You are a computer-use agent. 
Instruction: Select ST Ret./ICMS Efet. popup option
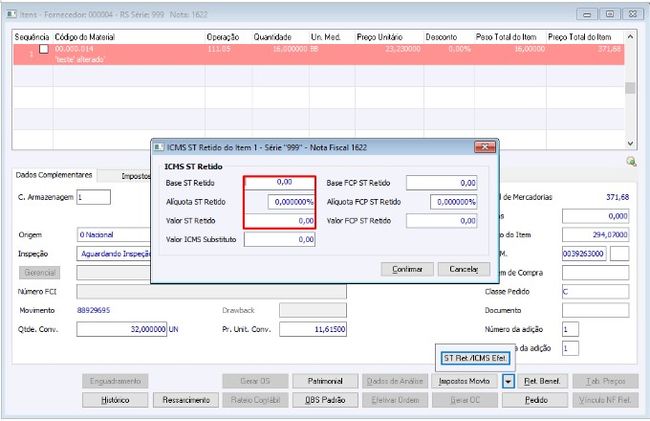tap(475, 358)
